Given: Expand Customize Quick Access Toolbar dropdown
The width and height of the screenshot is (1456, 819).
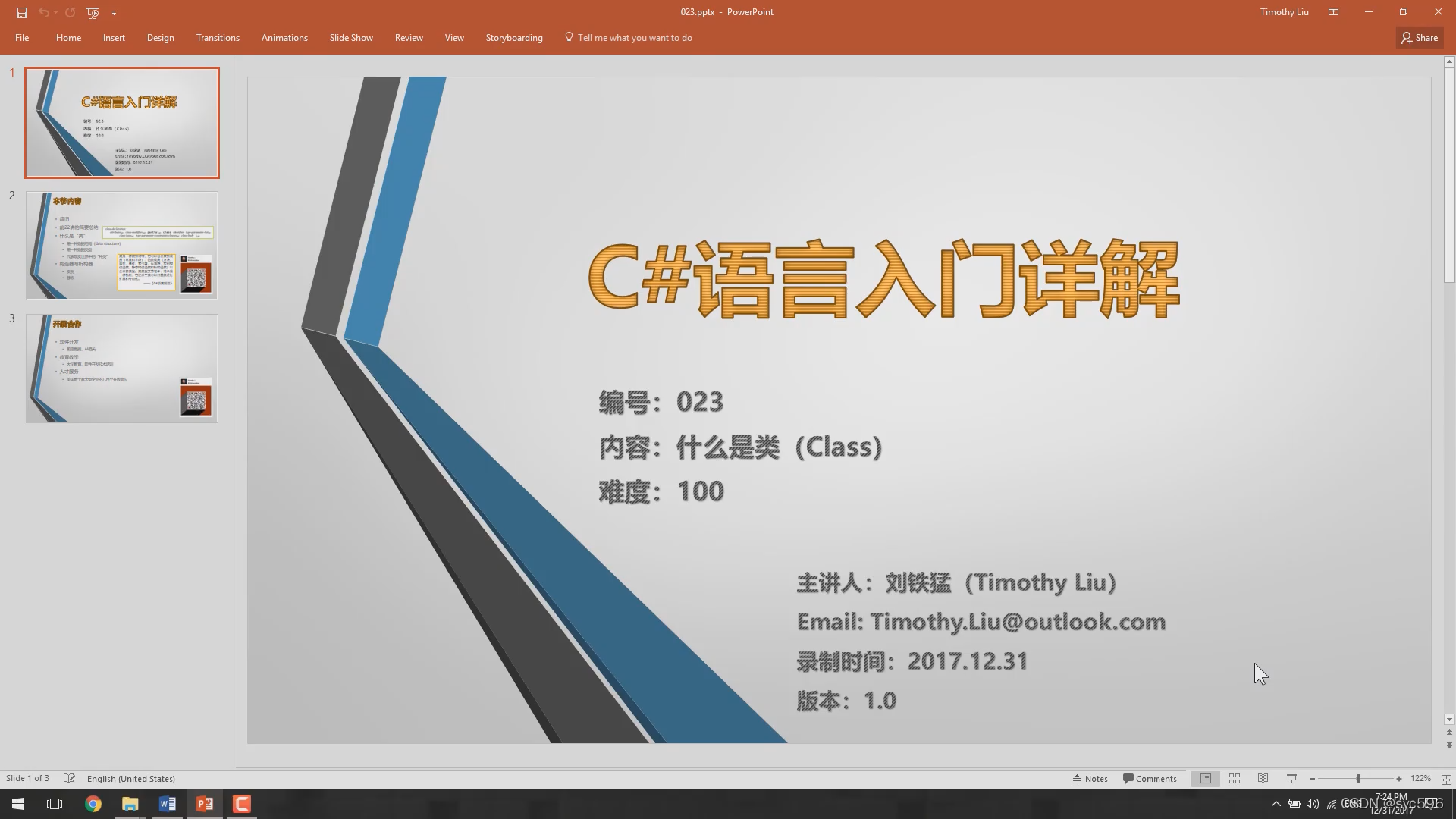Looking at the screenshot, I should (x=114, y=12).
